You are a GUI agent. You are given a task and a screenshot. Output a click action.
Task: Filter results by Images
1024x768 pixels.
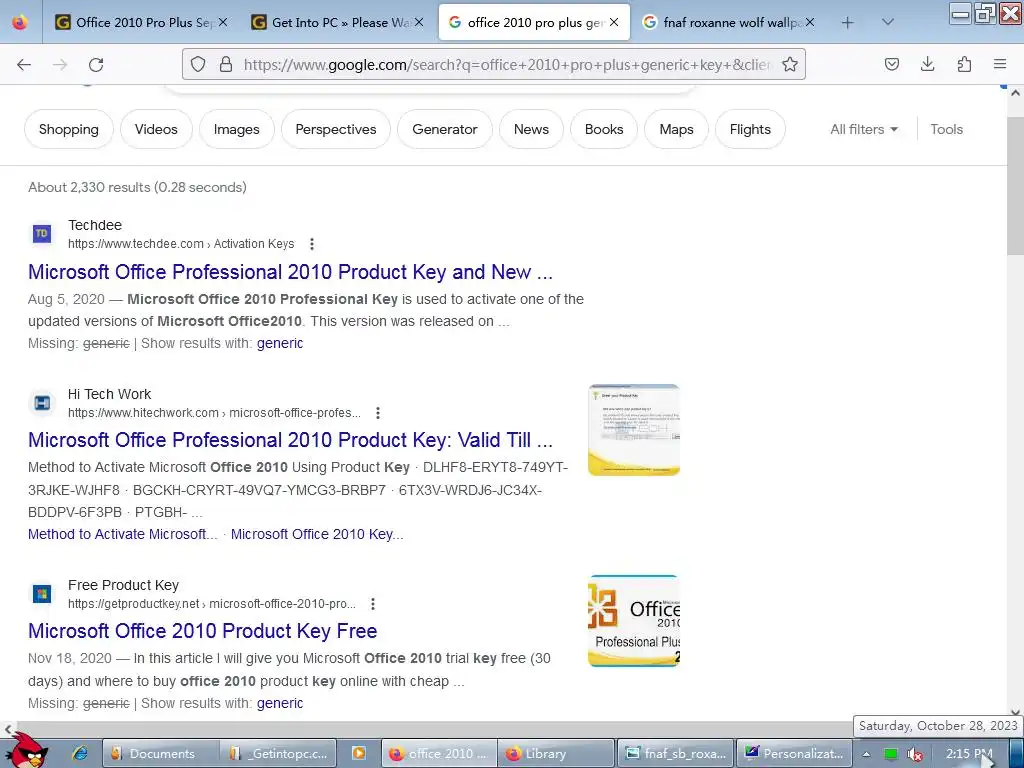point(236,129)
